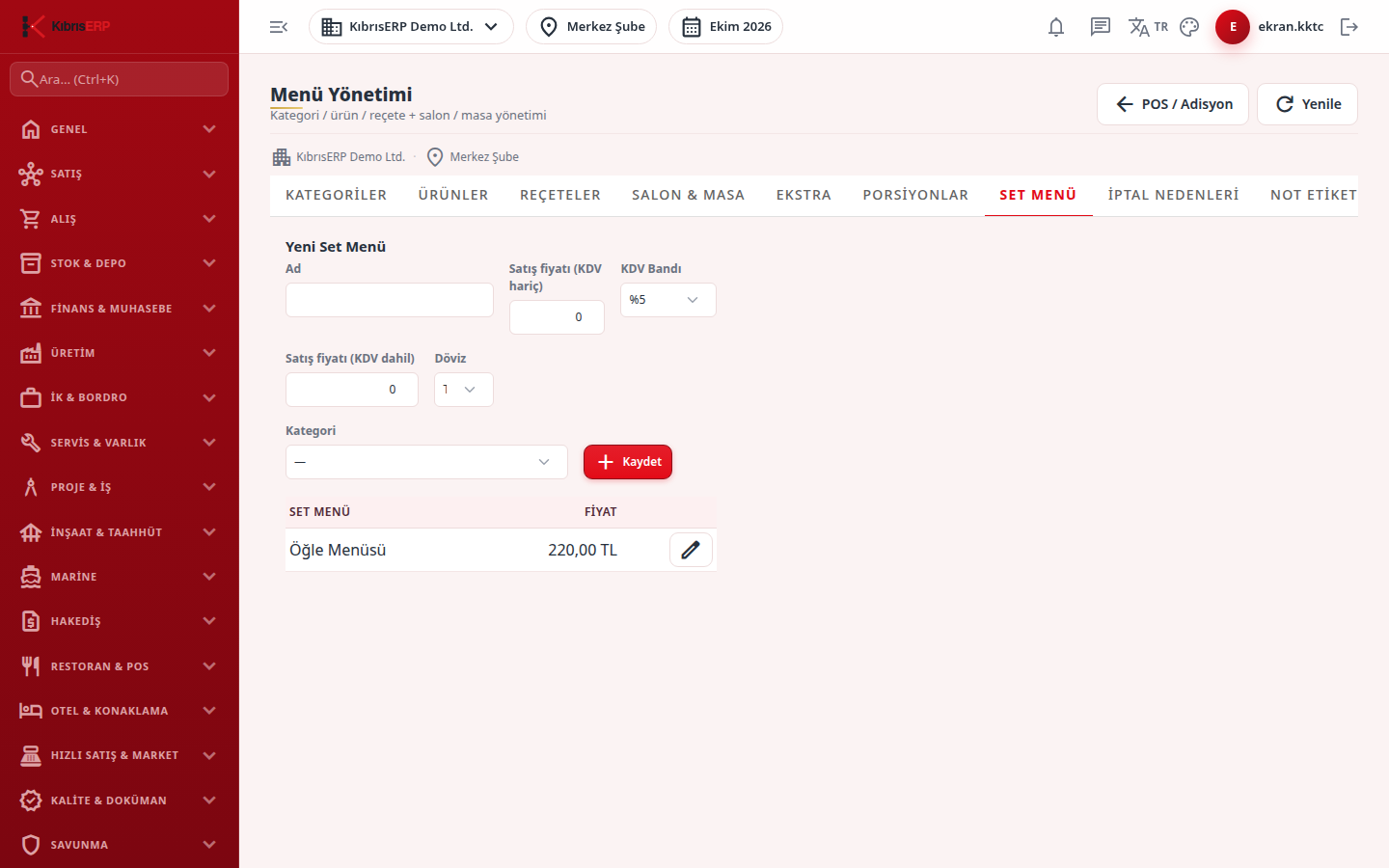Focus the Ad name input field
Screen dimensions: 1389x868
pyautogui.click(x=390, y=300)
